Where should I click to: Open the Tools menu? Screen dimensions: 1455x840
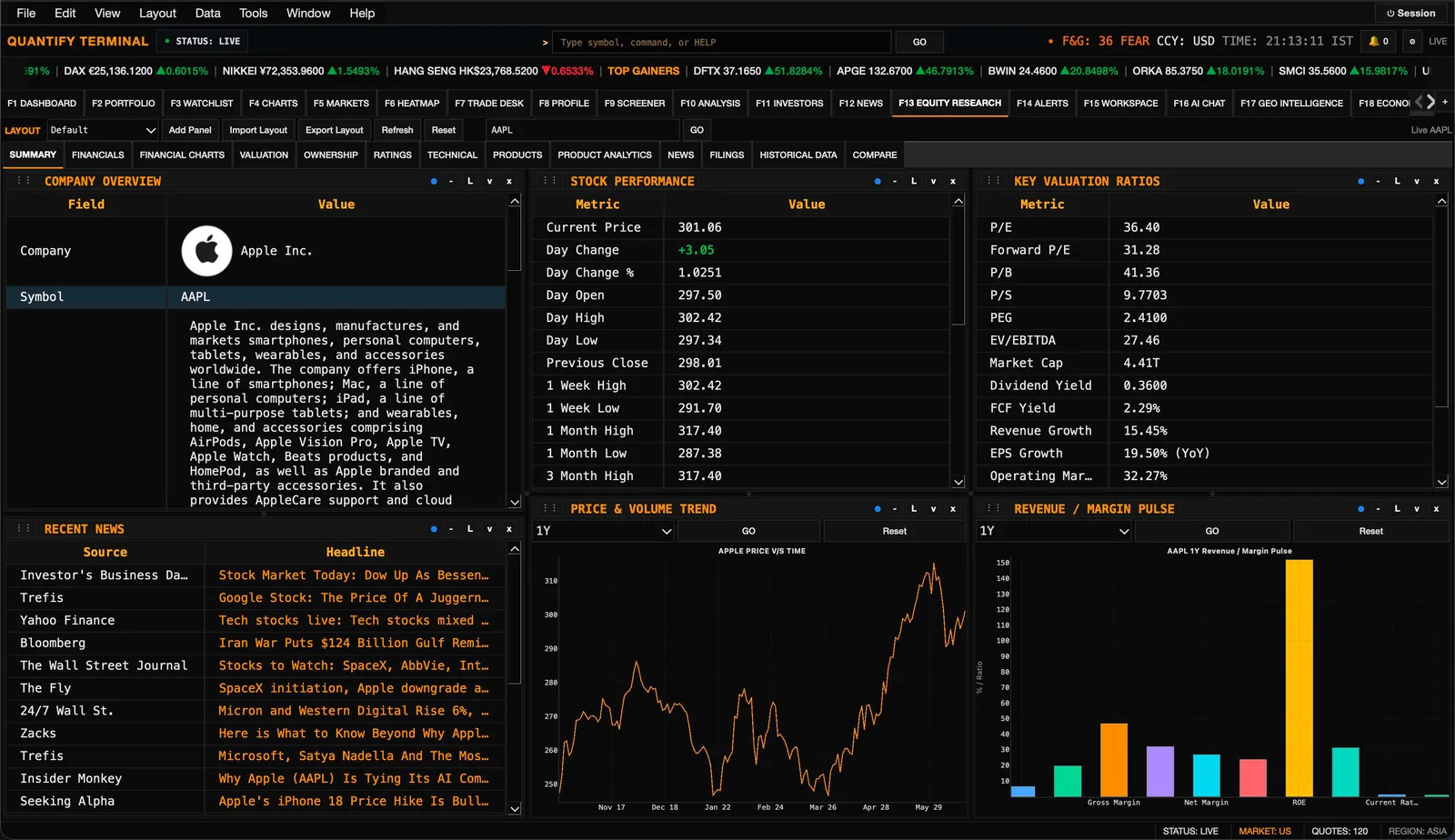(253, 13)
